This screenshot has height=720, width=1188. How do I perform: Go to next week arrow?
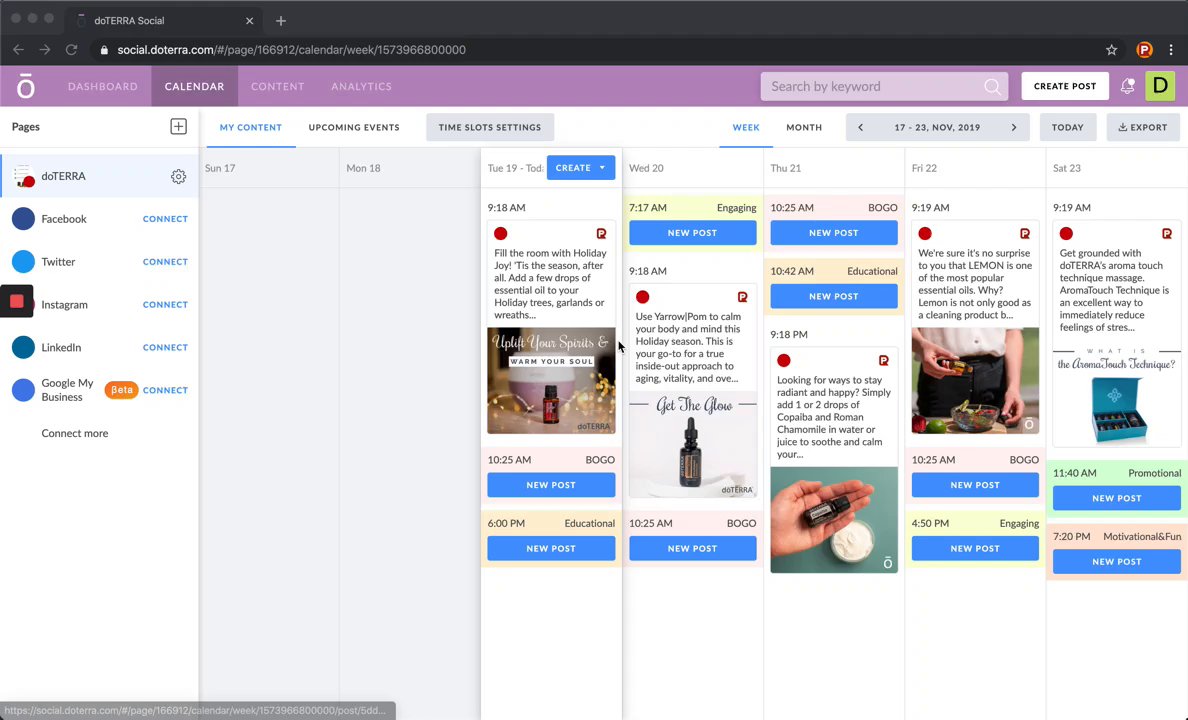[1014, 127]
